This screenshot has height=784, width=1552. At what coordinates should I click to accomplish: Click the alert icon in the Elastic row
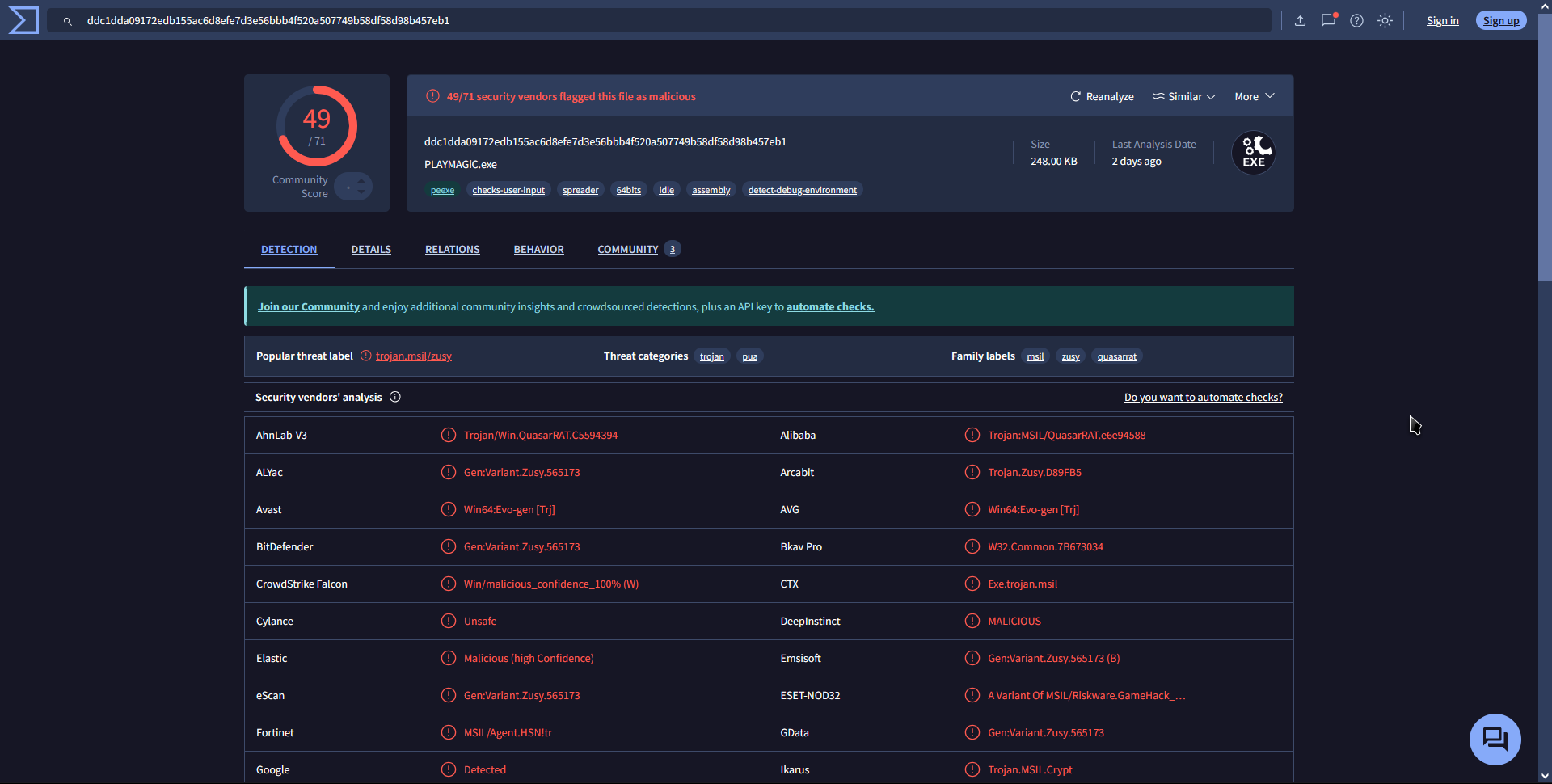click(449, 658)
